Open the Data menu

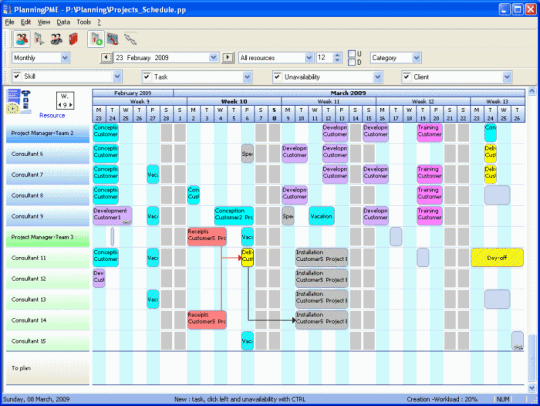[x=63, y=22]
